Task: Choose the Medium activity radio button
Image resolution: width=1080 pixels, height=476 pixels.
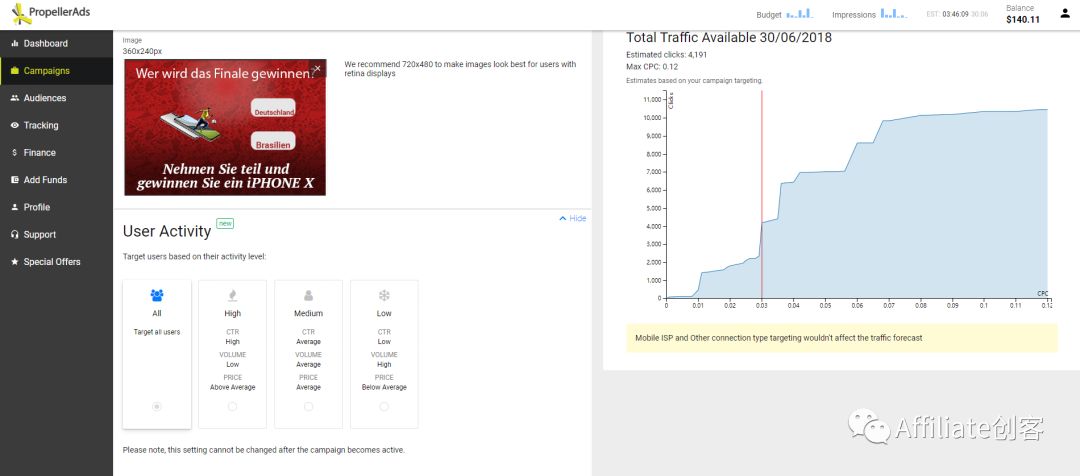Action: tap(309, 407)
